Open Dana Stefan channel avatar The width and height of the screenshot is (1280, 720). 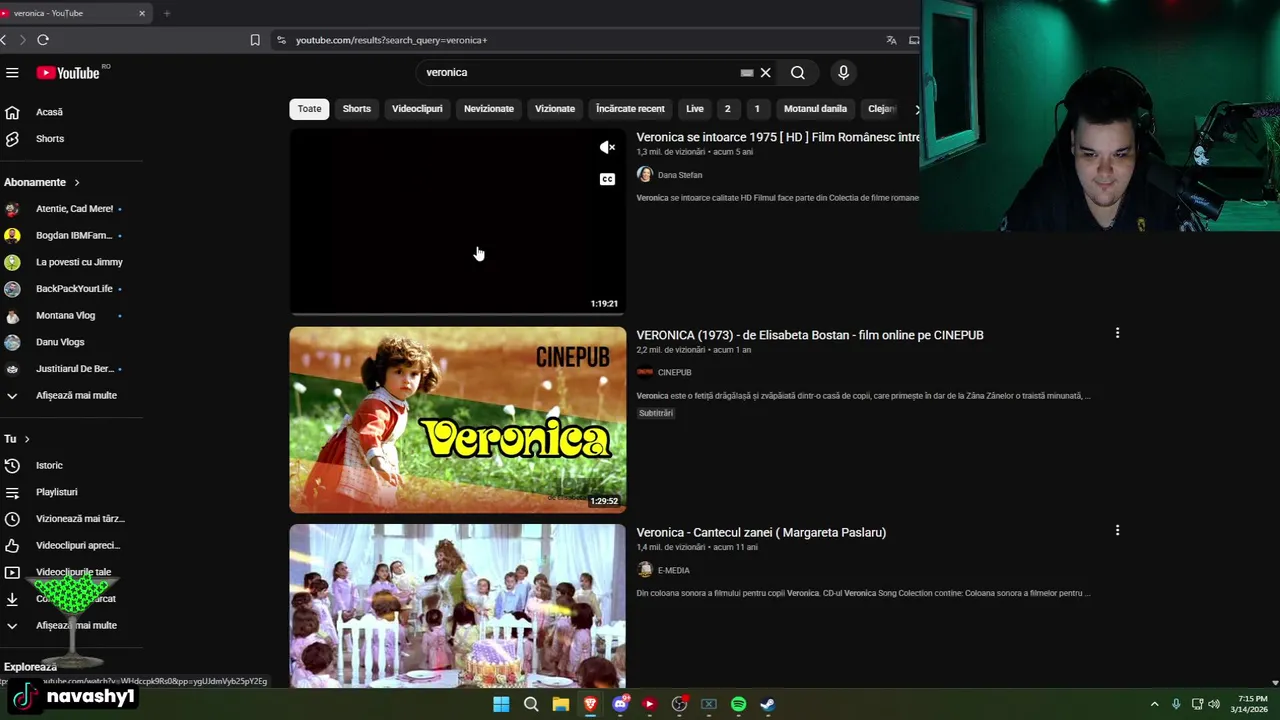click(x=645, y=175)
